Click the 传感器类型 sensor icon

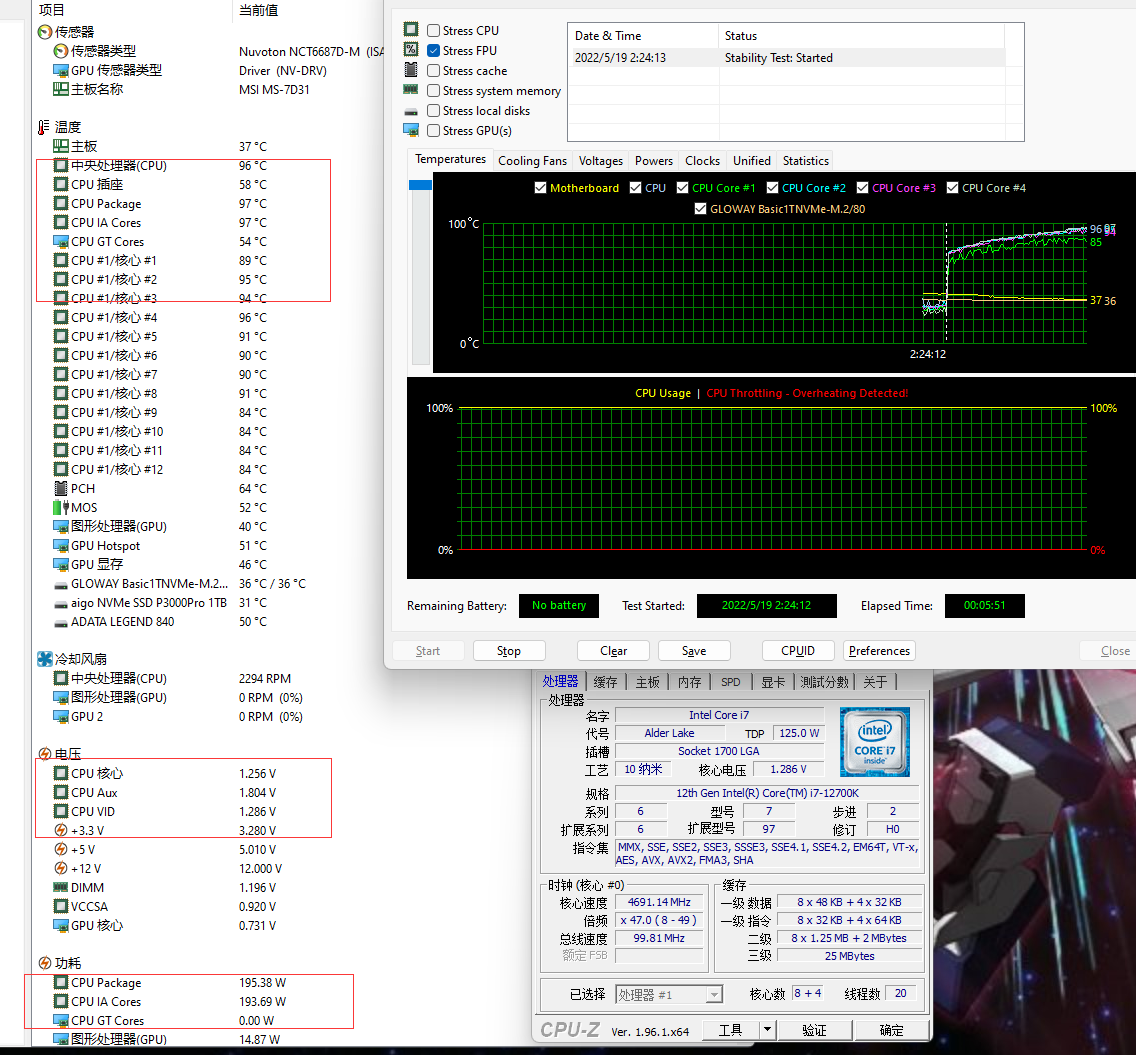pos(61,51)
